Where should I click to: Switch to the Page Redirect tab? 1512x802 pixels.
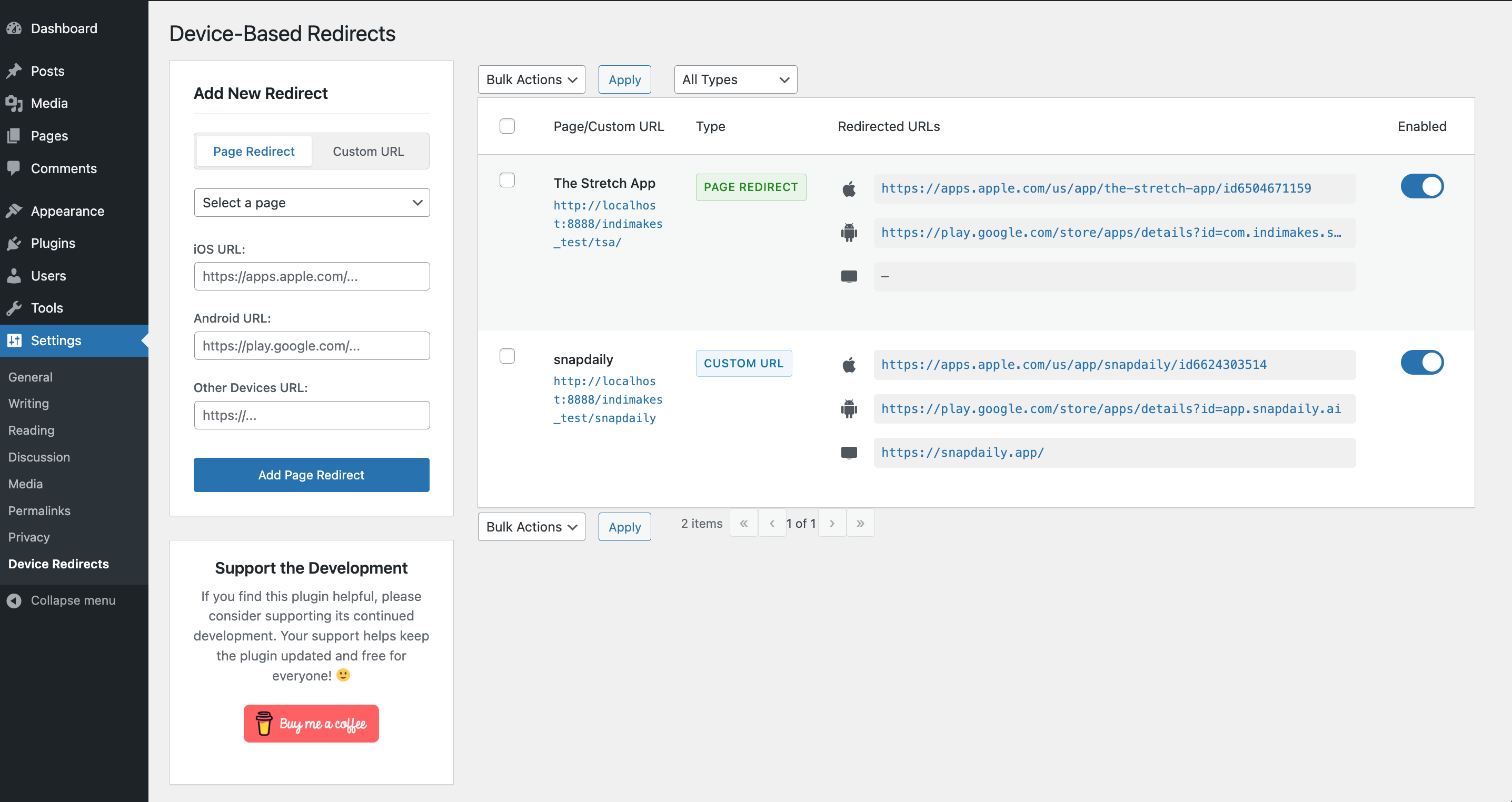coord(254,152)
